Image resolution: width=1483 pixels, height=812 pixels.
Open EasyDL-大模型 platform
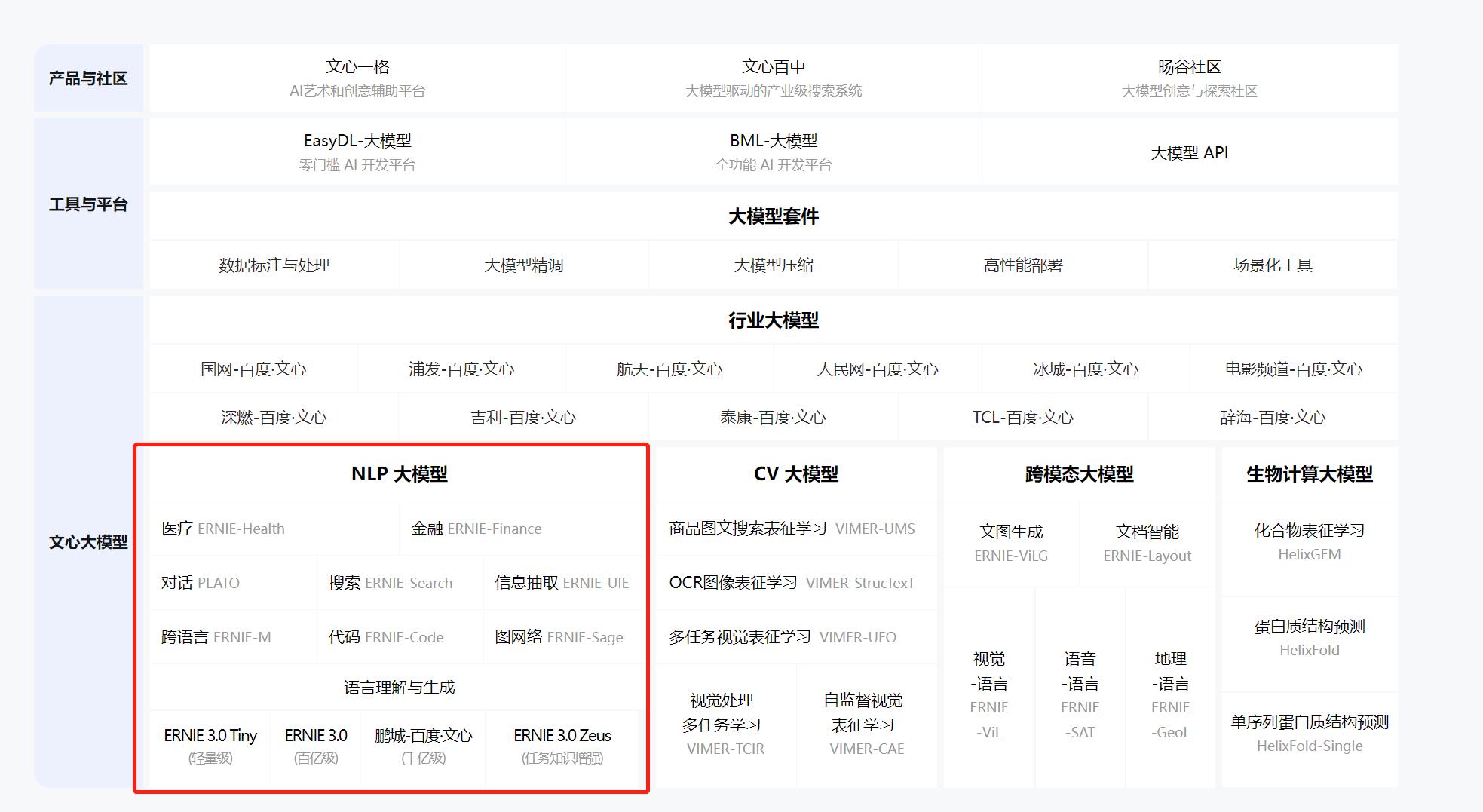click(360, 151)
